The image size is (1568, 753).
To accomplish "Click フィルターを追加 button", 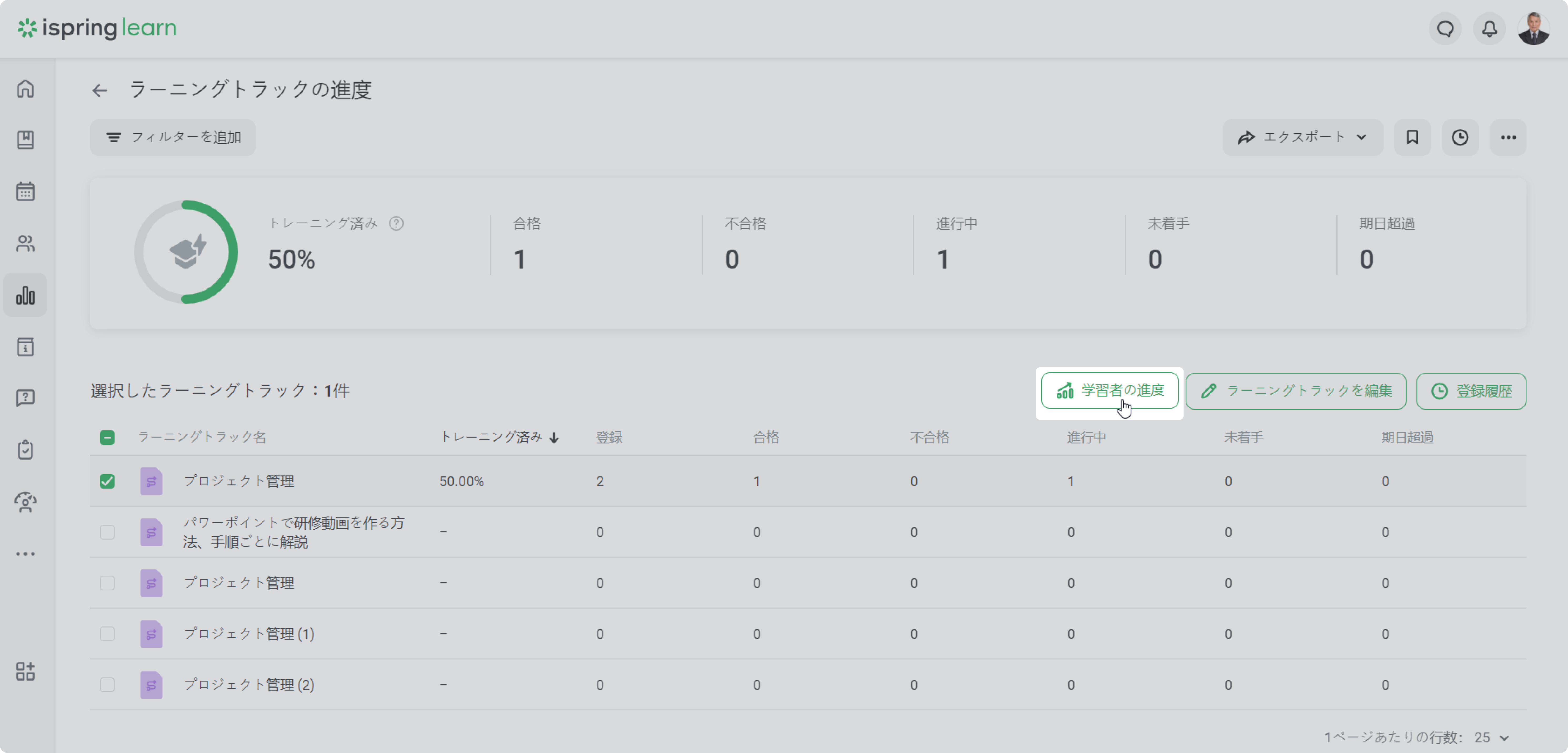I will click(173, 138).
